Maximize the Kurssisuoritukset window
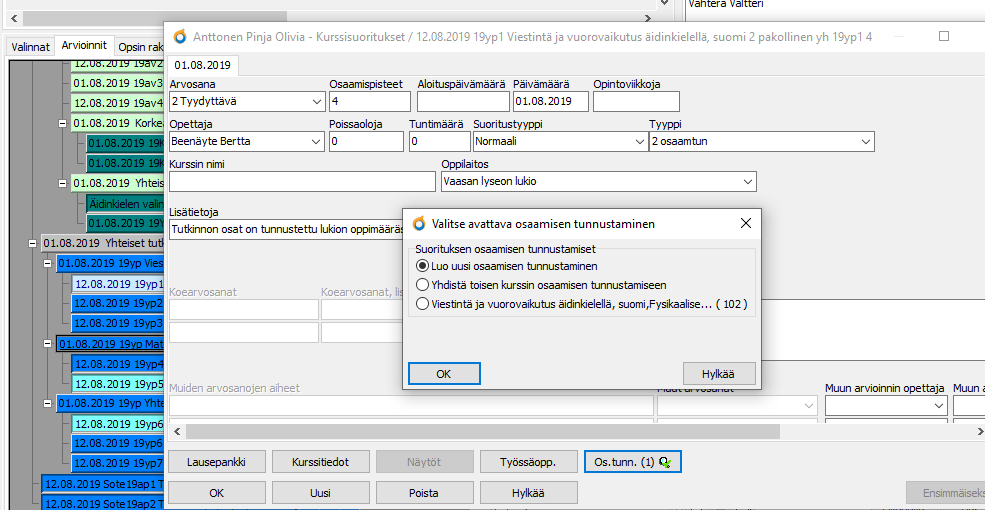This screenshot has height=510, width=985. 944,36
